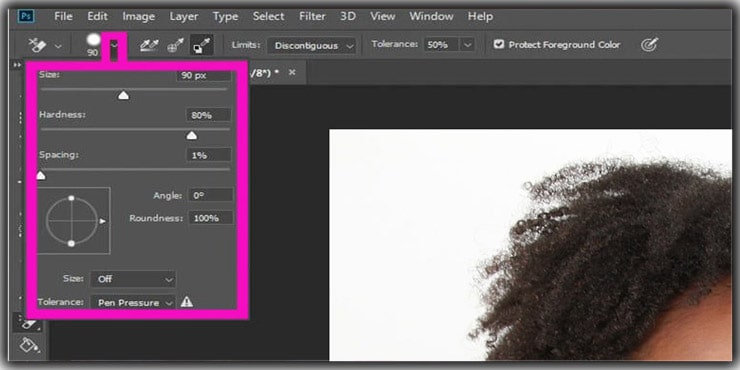Open the Background Eraser tool preset picker
Viewport: 740px width, 370px height.
click(x=38, y=45)
